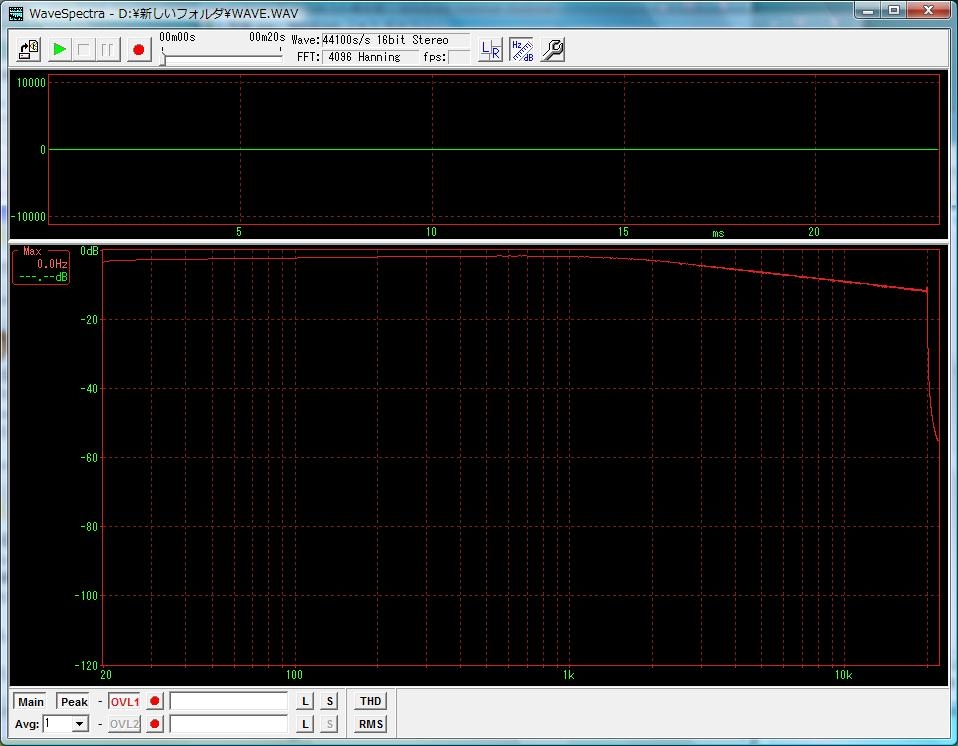Click the fps display field

(459, 57)
